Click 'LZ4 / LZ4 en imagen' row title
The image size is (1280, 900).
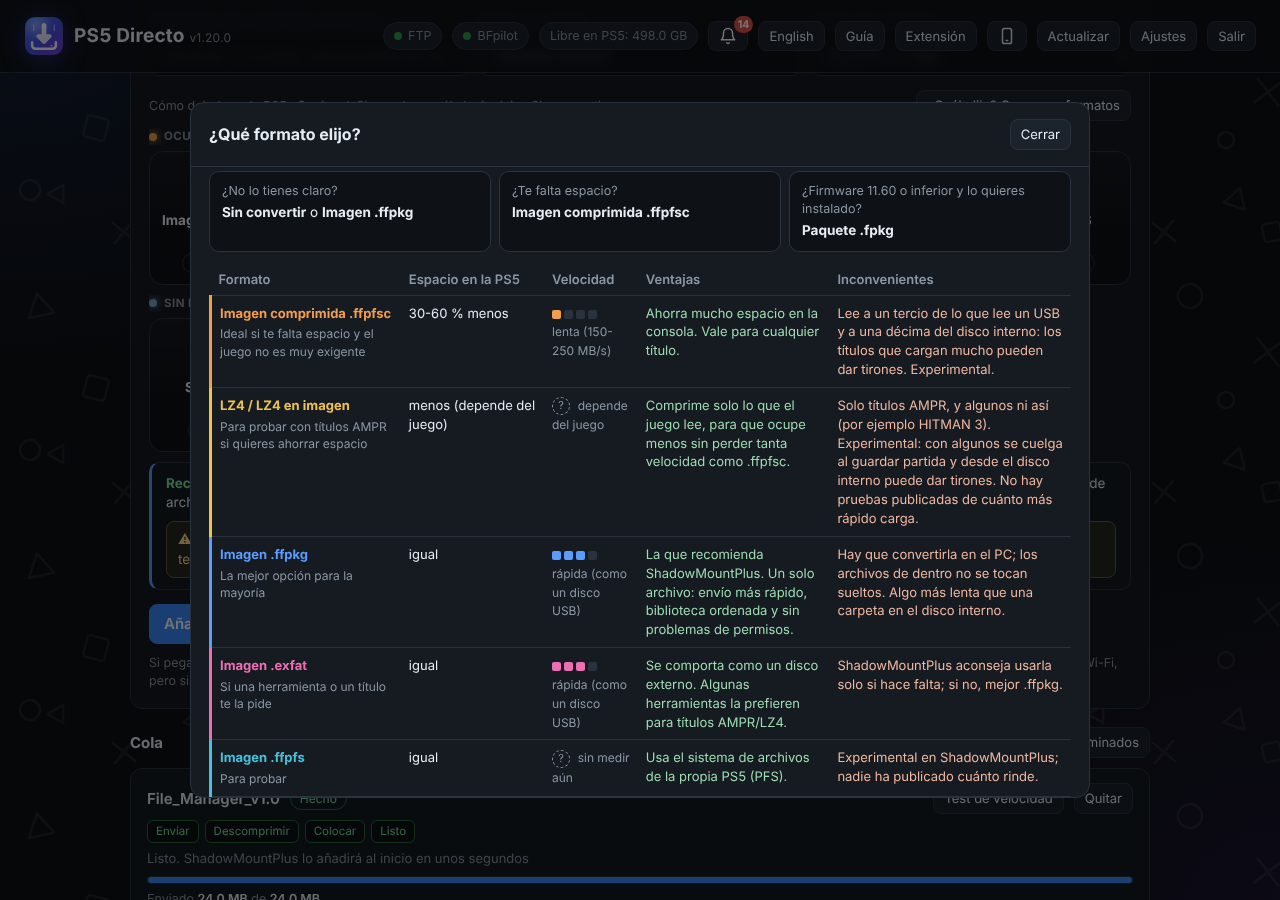point(285,406)
